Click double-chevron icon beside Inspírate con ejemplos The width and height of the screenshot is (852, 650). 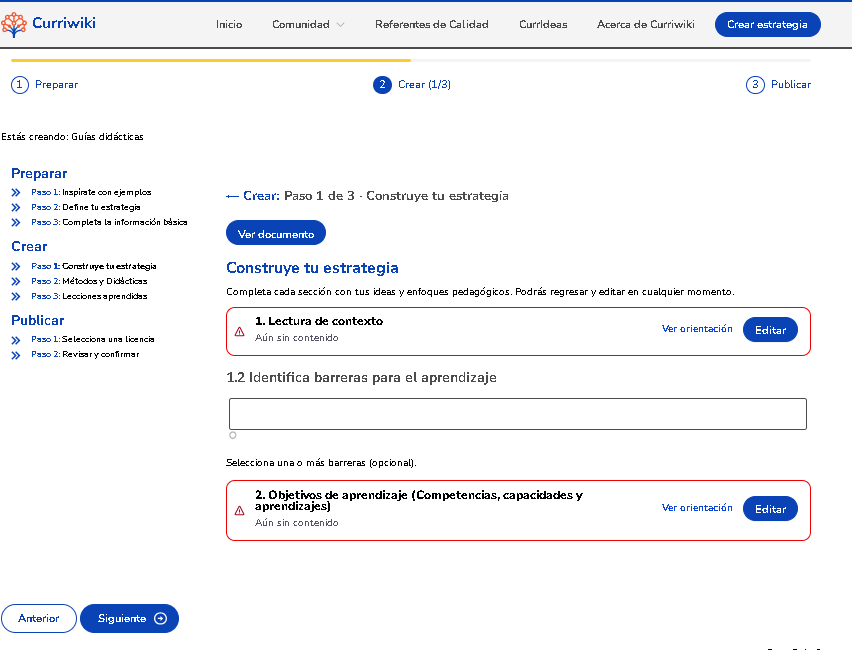click(x=16, y=192)
